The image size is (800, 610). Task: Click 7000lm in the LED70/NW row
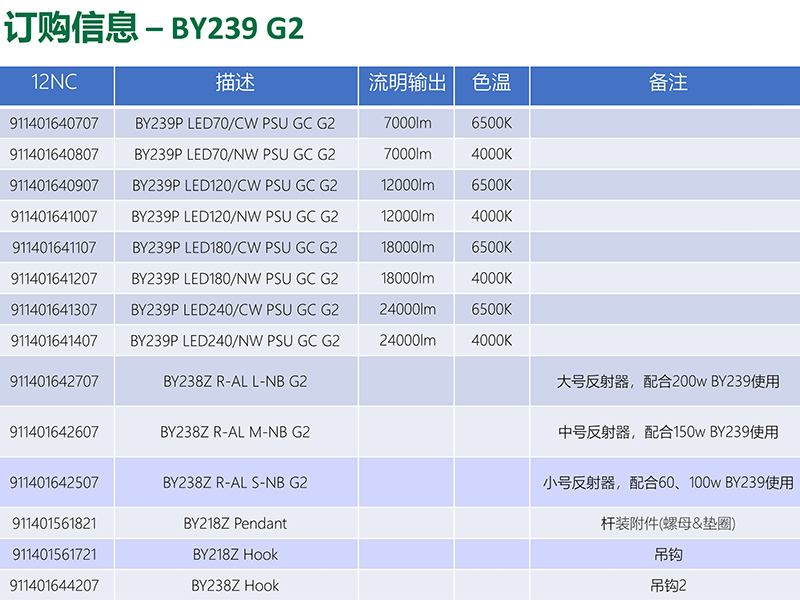point(407,155)
